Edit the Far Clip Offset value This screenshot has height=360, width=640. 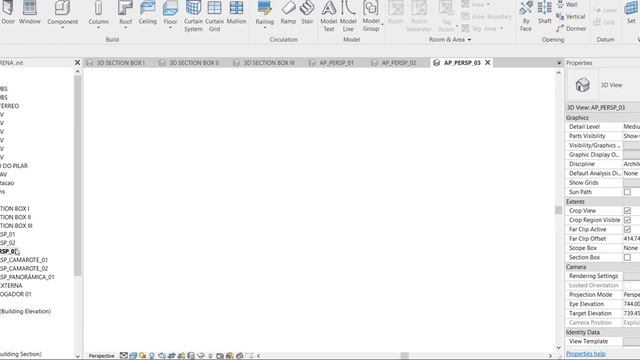[631, 239]
